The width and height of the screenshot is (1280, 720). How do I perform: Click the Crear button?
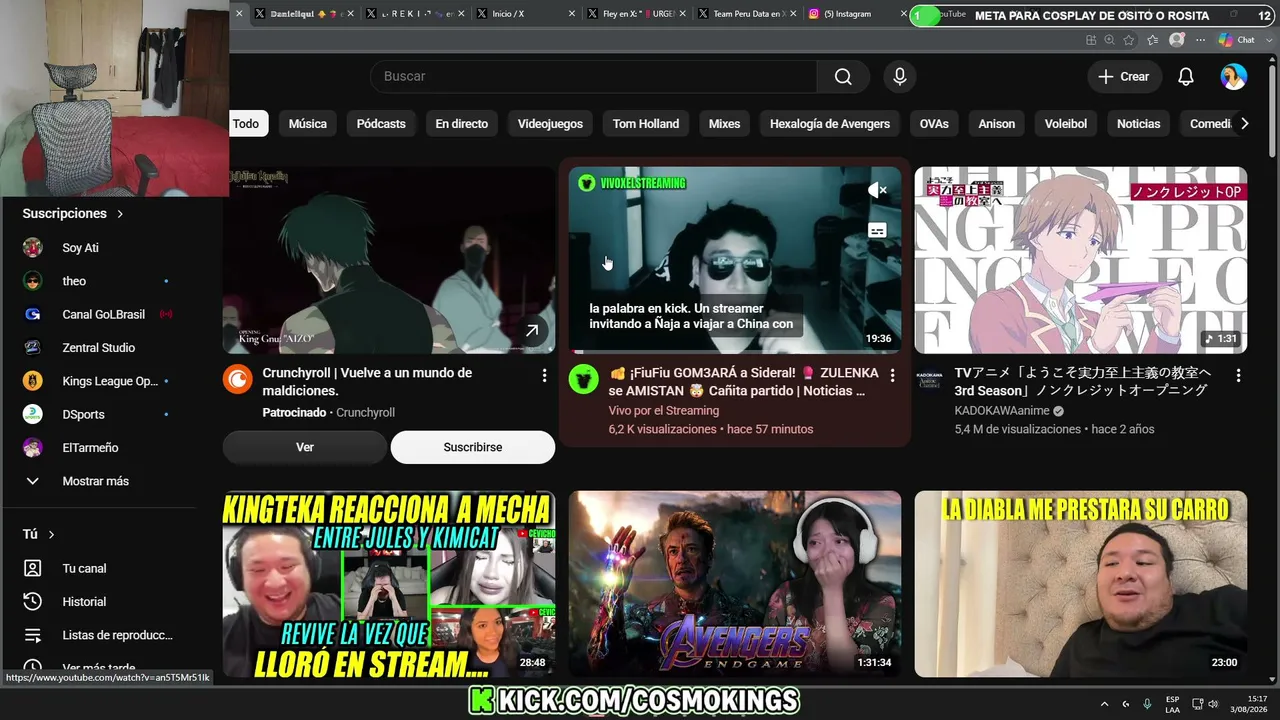pos(1124,77)
